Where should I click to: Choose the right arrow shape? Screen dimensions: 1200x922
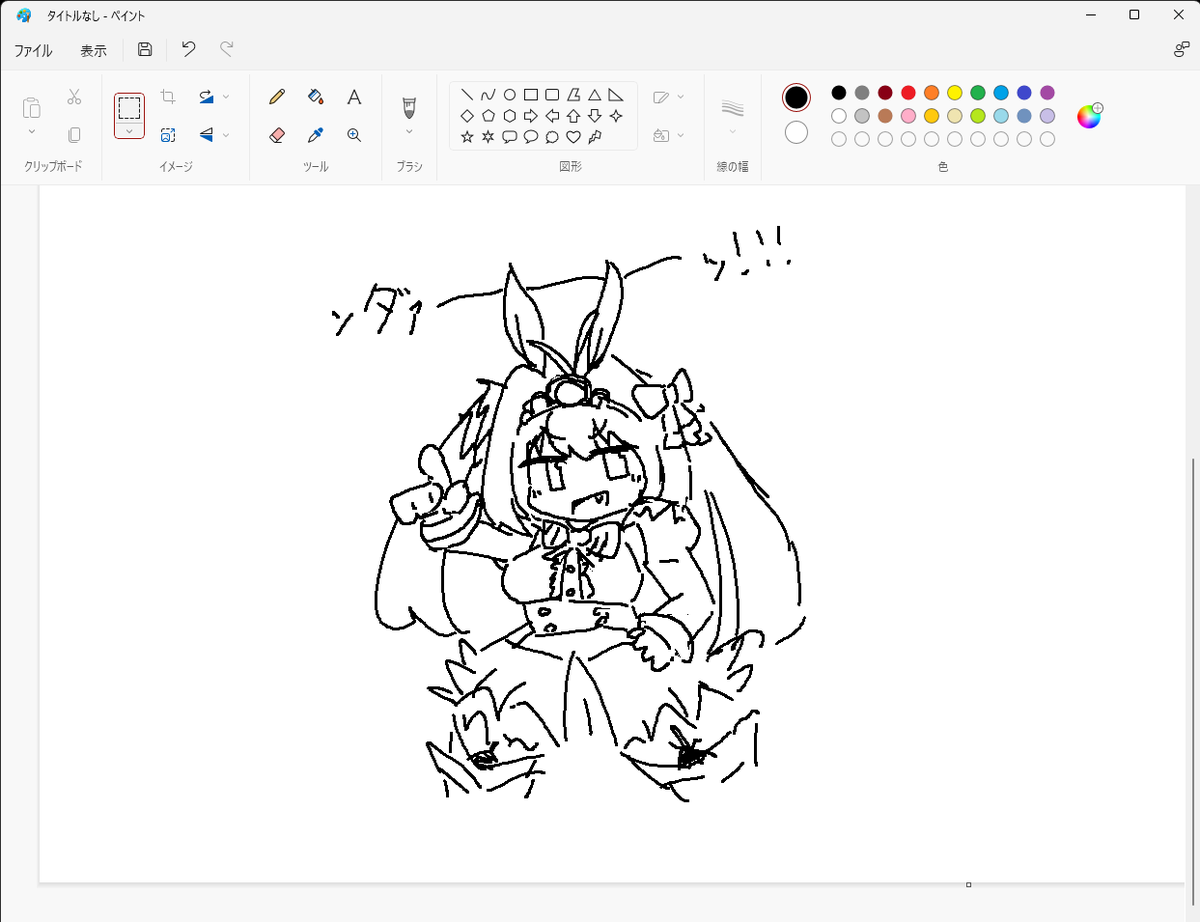[531, 115]
